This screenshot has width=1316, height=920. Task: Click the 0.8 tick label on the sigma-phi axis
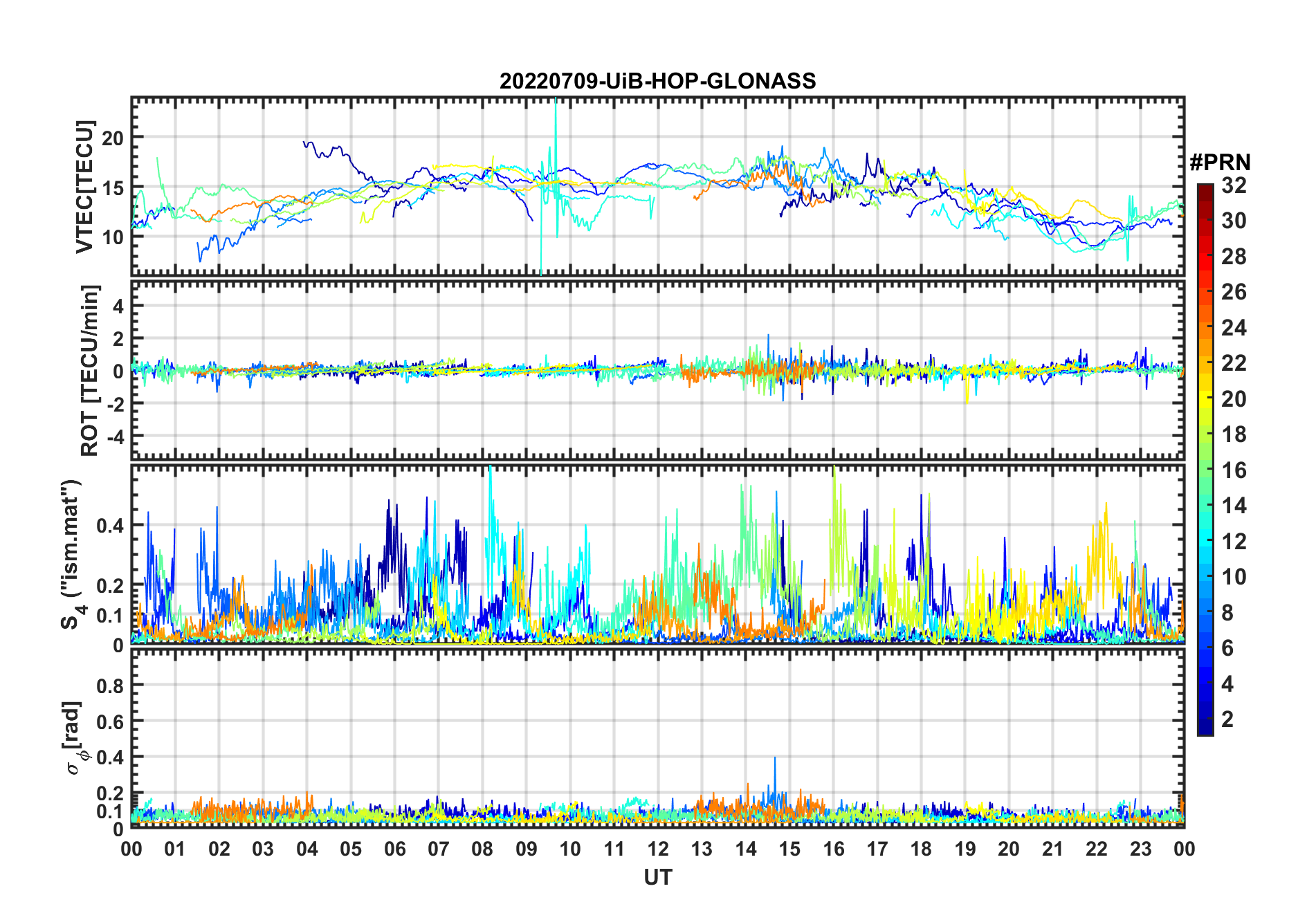coord(111,686)
